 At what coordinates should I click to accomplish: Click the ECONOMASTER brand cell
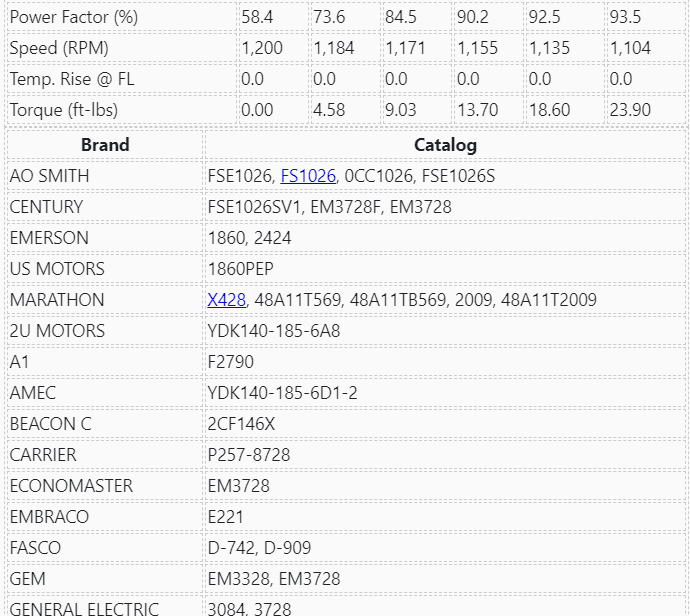(71, 486)
